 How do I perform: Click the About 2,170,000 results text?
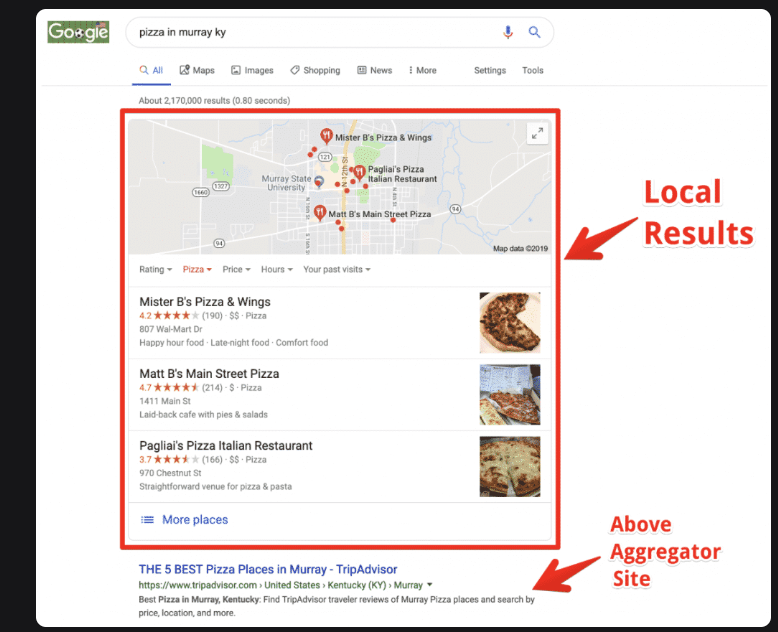point(214,100)
